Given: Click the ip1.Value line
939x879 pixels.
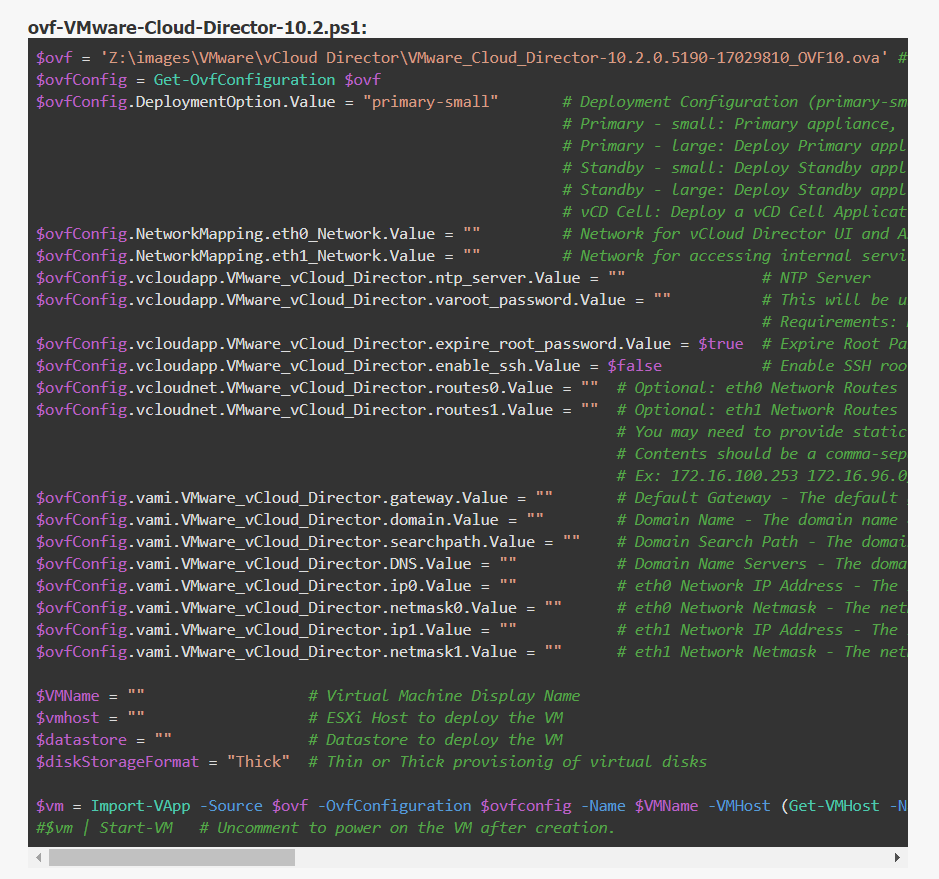Looking at the screenshot, I should 276,630.
